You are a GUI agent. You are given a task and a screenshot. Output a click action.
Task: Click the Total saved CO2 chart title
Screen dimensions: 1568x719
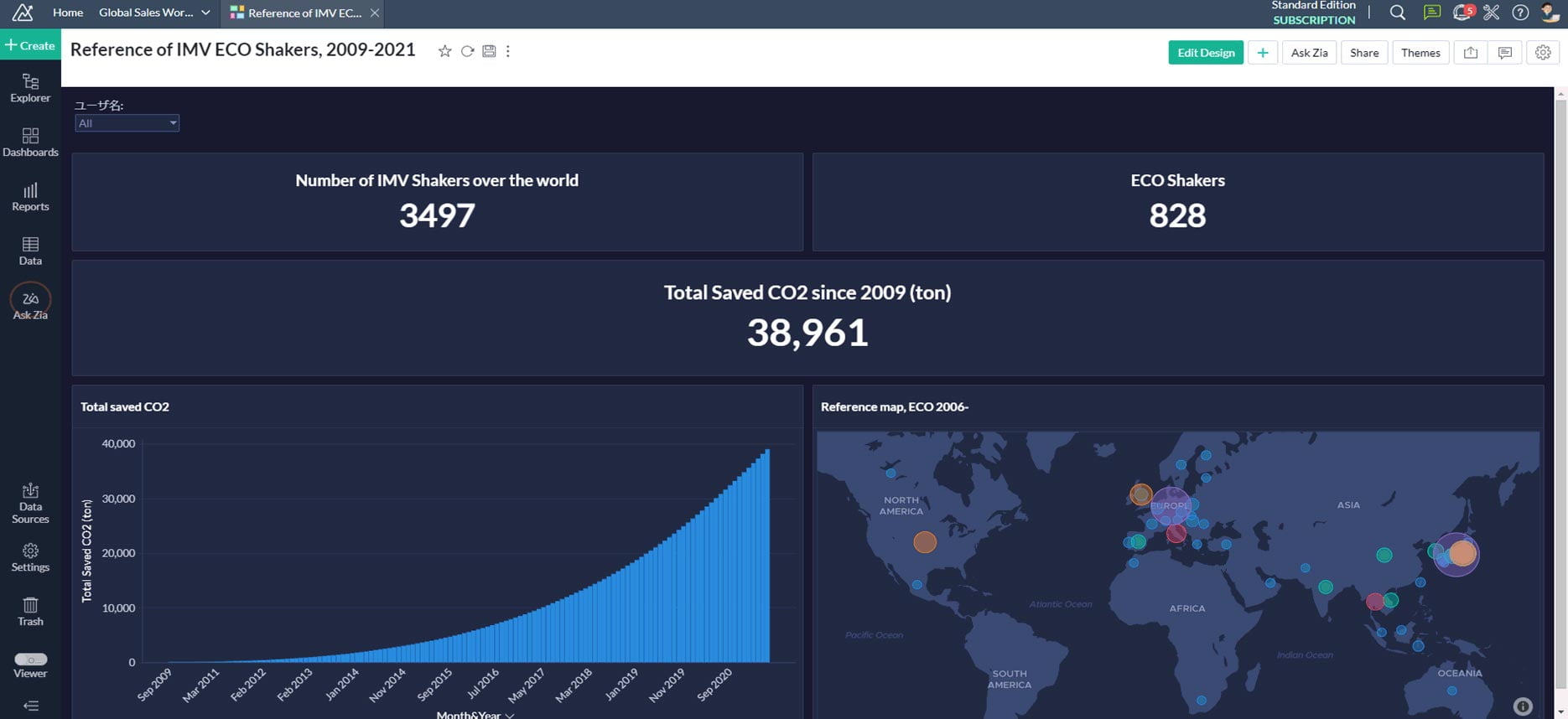125,406
